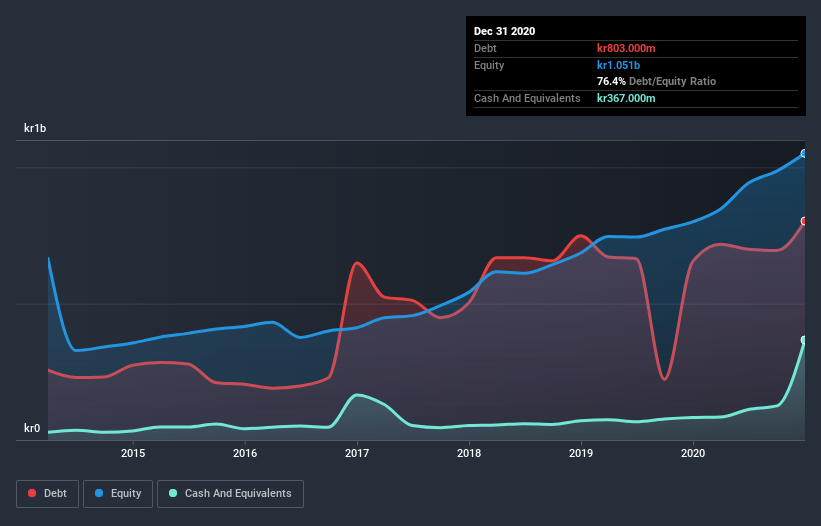Image resolution: width=821 pixels, height=526 pixels.
Task: Click the 2020 x-axis label
Action: pyautogui.click(x=693, y=453)
